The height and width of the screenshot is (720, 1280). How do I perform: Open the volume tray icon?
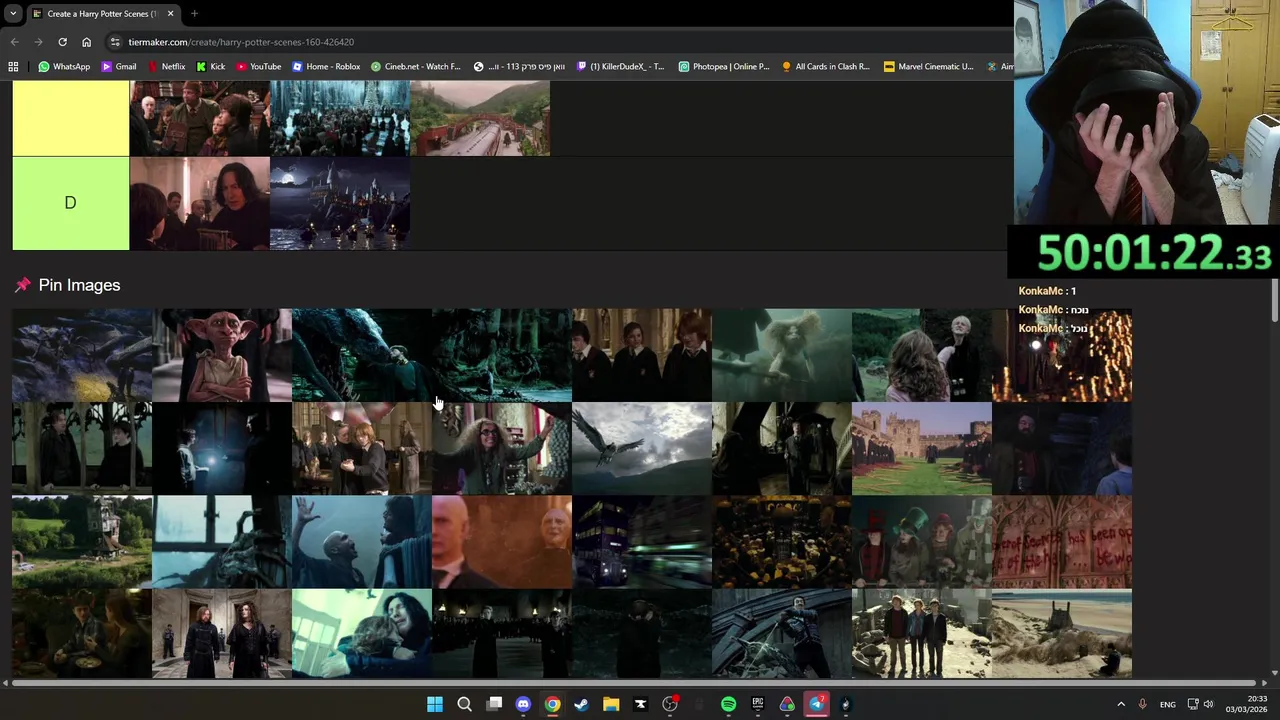tap(1208, 704)
